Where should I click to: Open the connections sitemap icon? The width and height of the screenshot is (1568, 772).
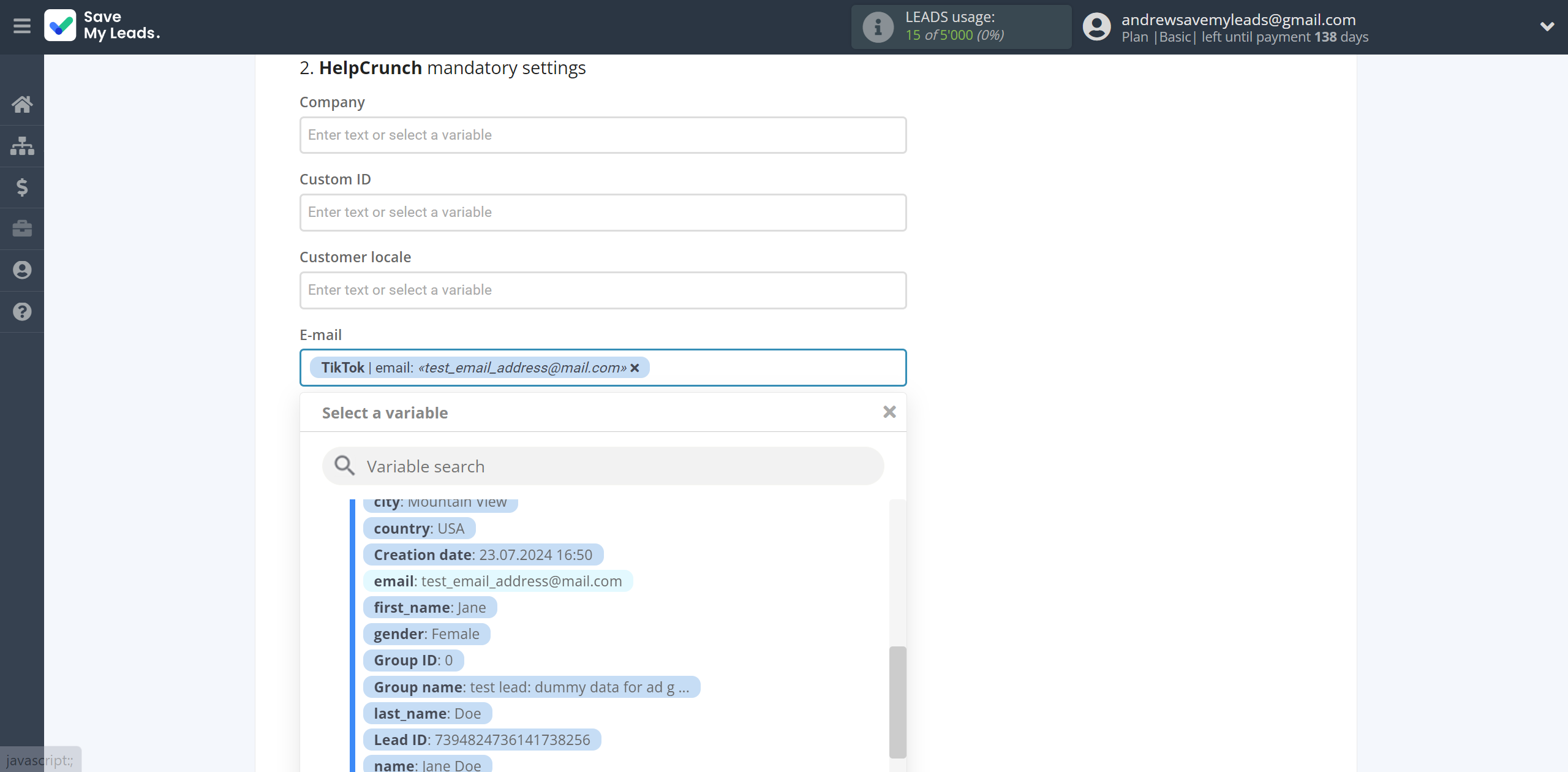[22, 146]
